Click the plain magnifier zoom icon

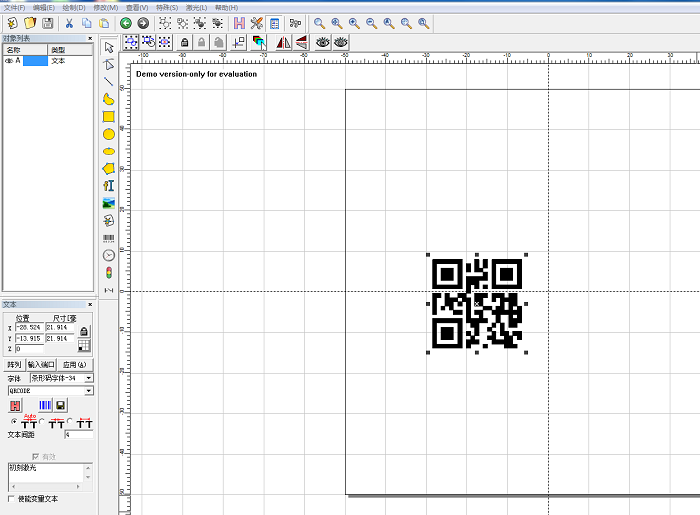coord(319,23)
